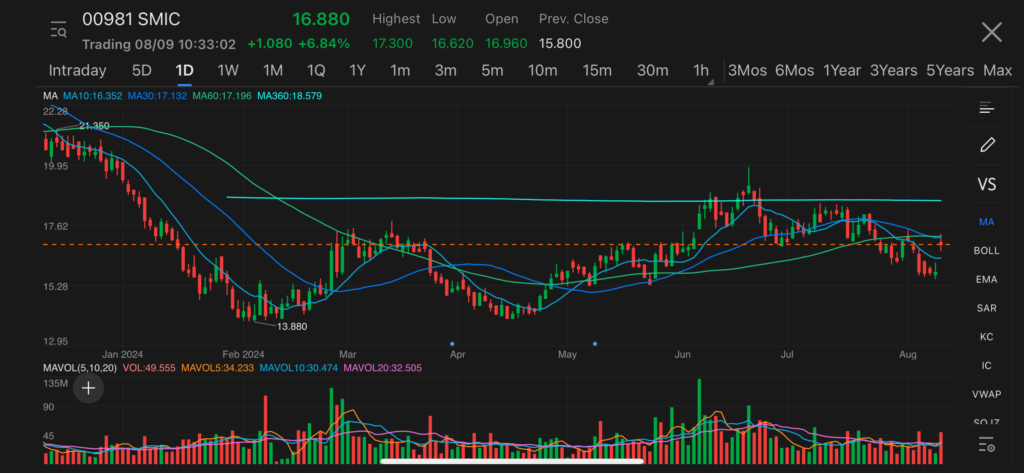Click the 00981 SMIC stock title
Screen dimensions: 1024x473
point(130,20)
